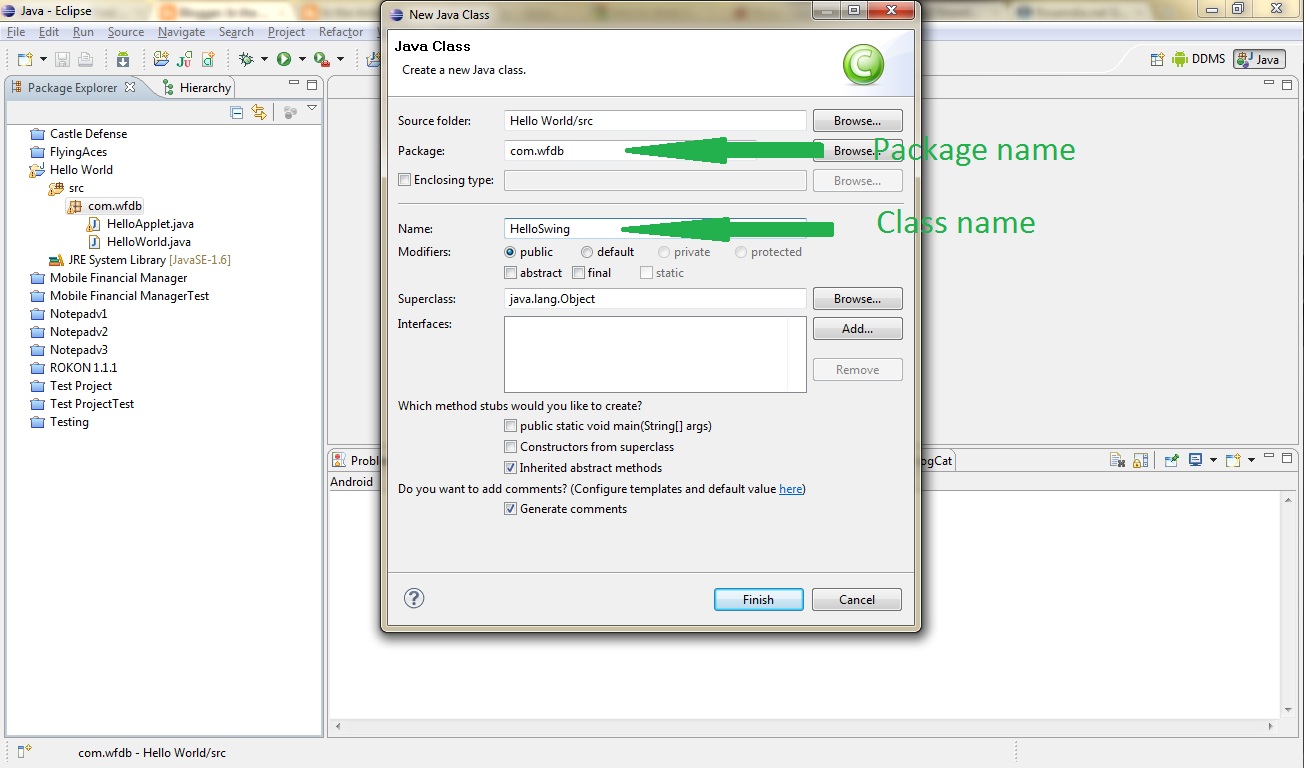Click the Name field containing HelloSwing

[655, 228]
